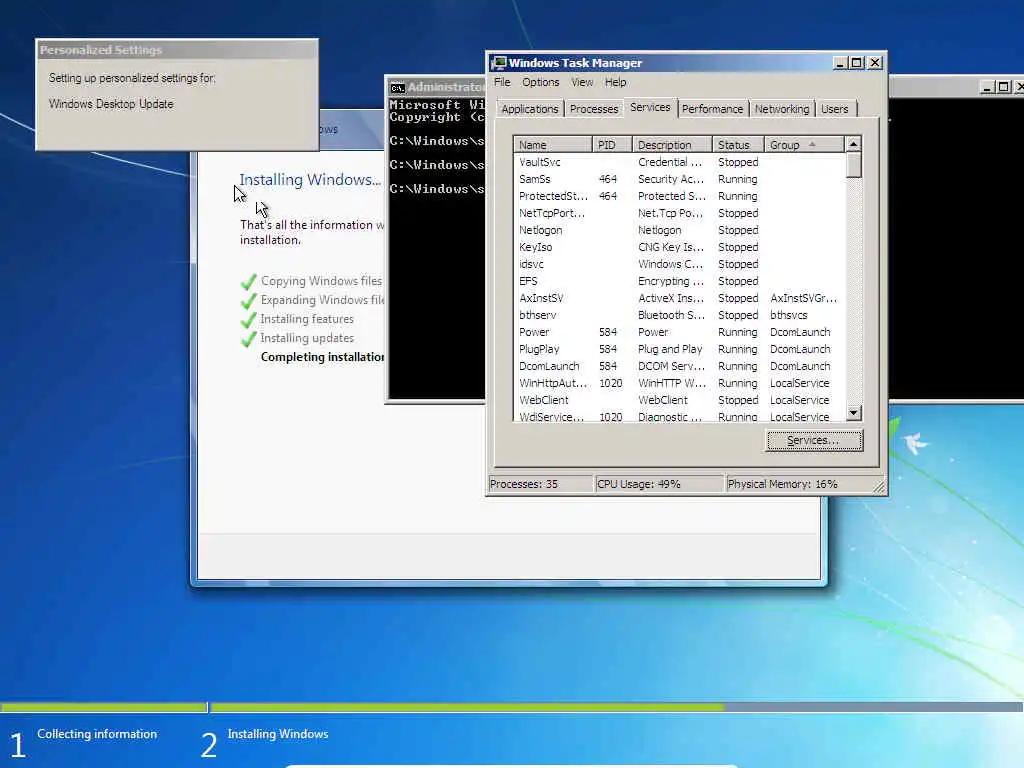Select the bthserv service row
The image size is (1024, 768).
point(679,315)
